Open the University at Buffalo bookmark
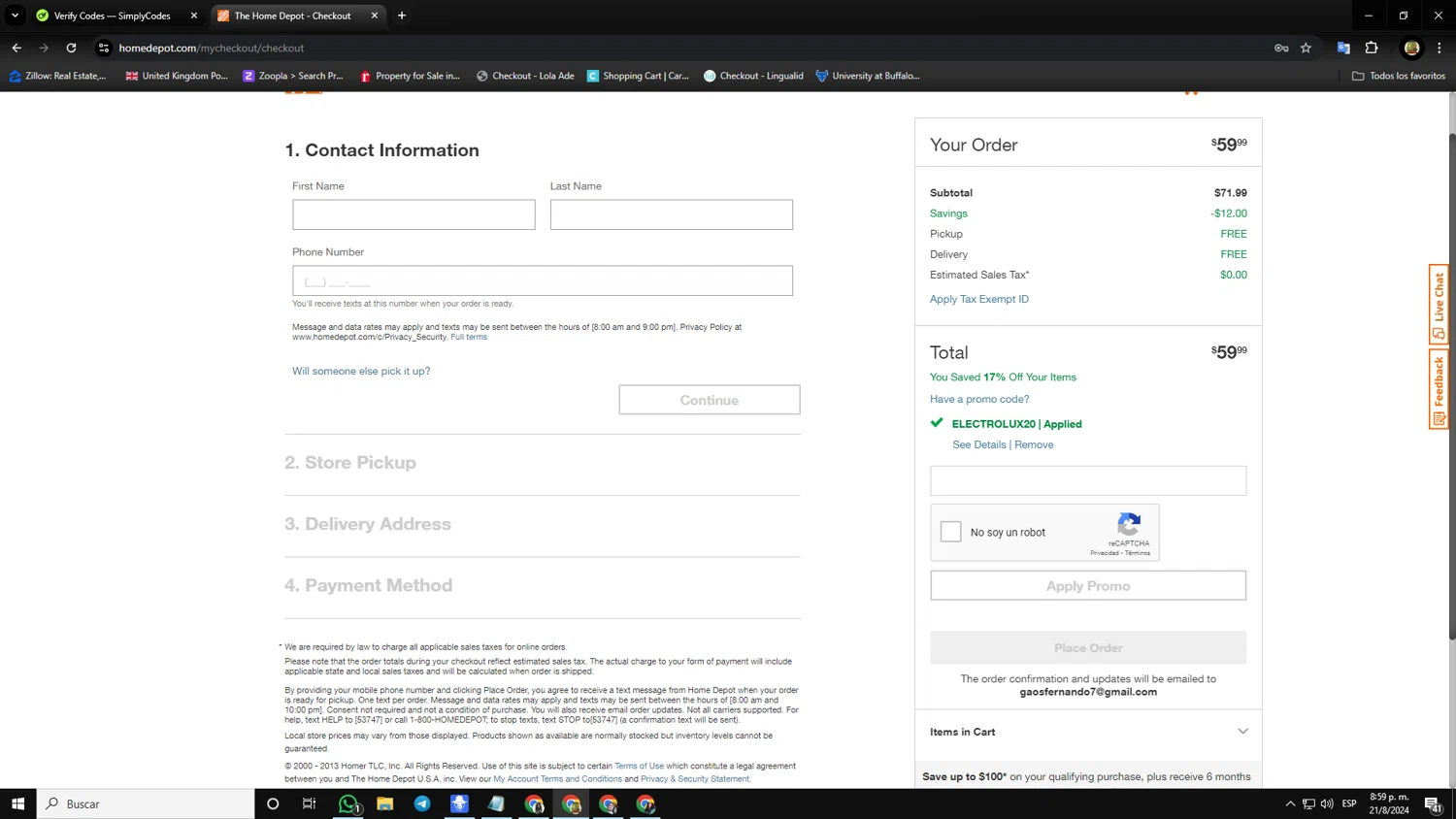 point(868,76)
